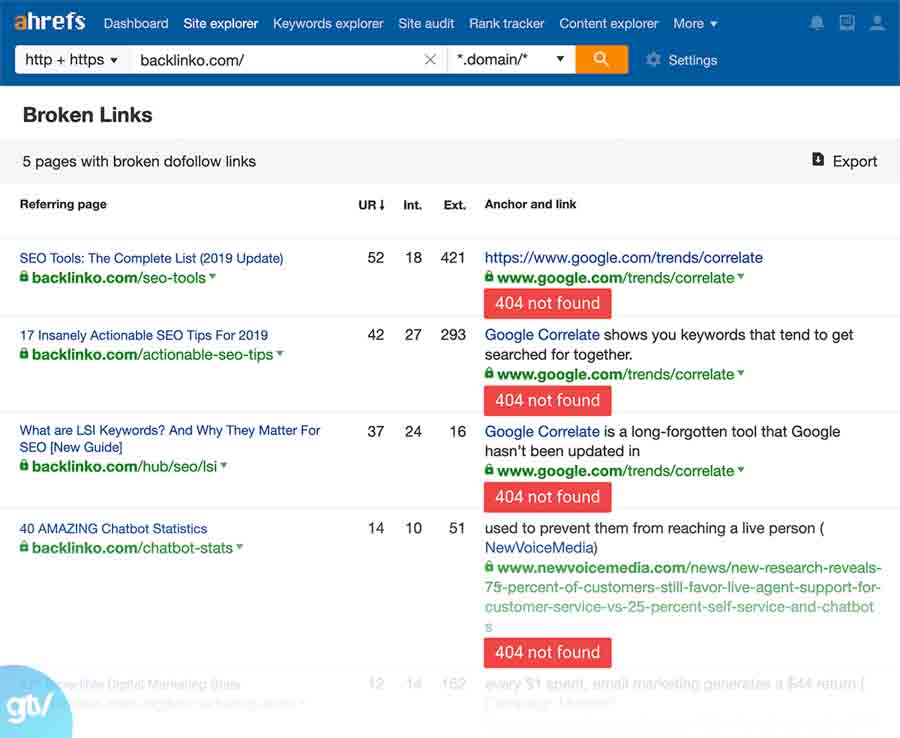This screenshot has height=738, width=900.
Task: Click the lock icon beside backlinko.com/chatbot-stats
Action: point(22,548)
